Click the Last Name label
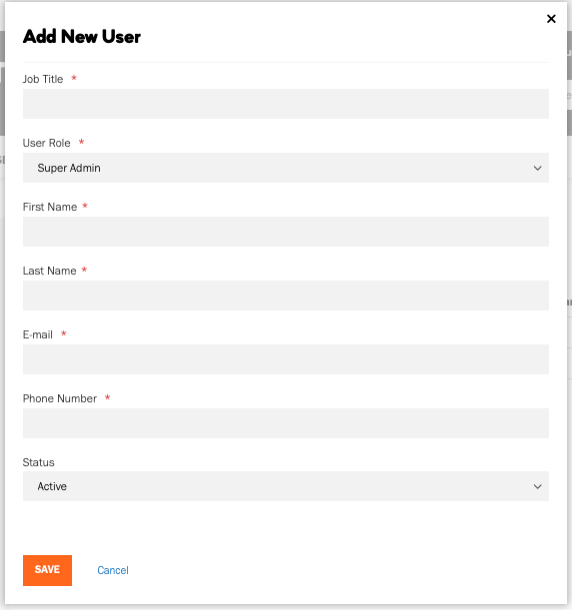The height and width of the screenshot is (610, 572). coord(49,271)
